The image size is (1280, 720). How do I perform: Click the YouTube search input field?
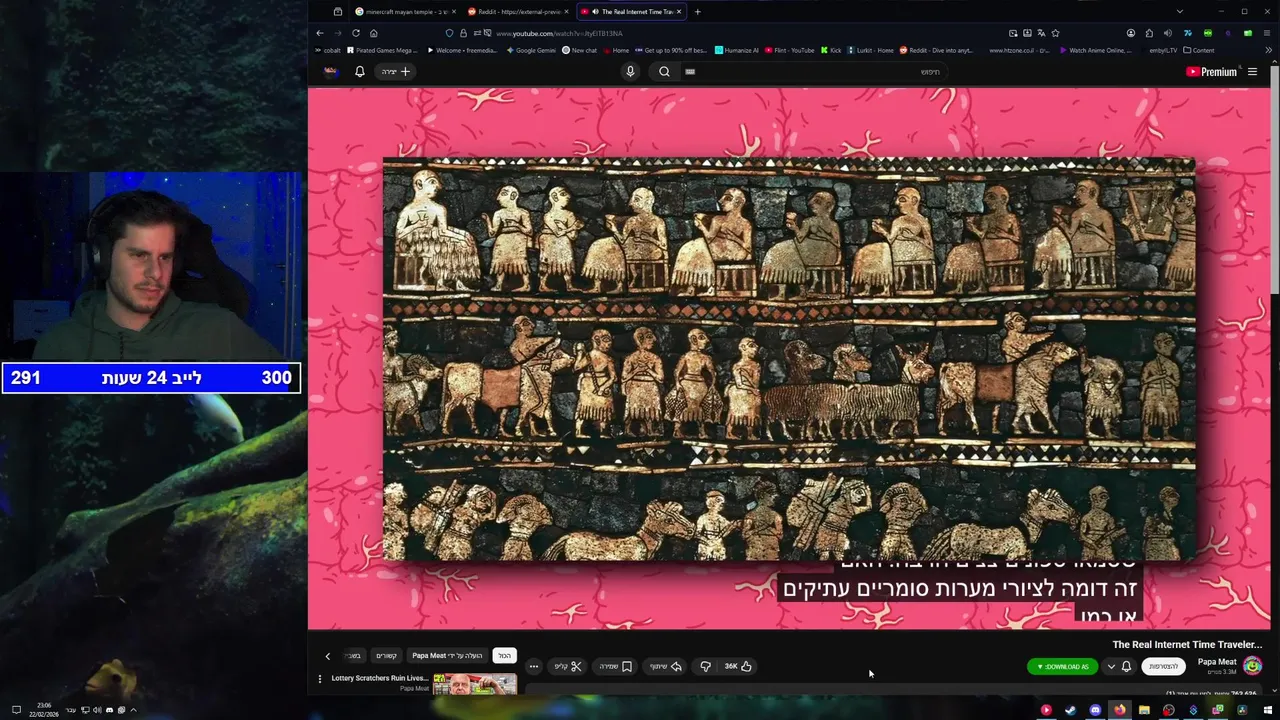point(815,71)
